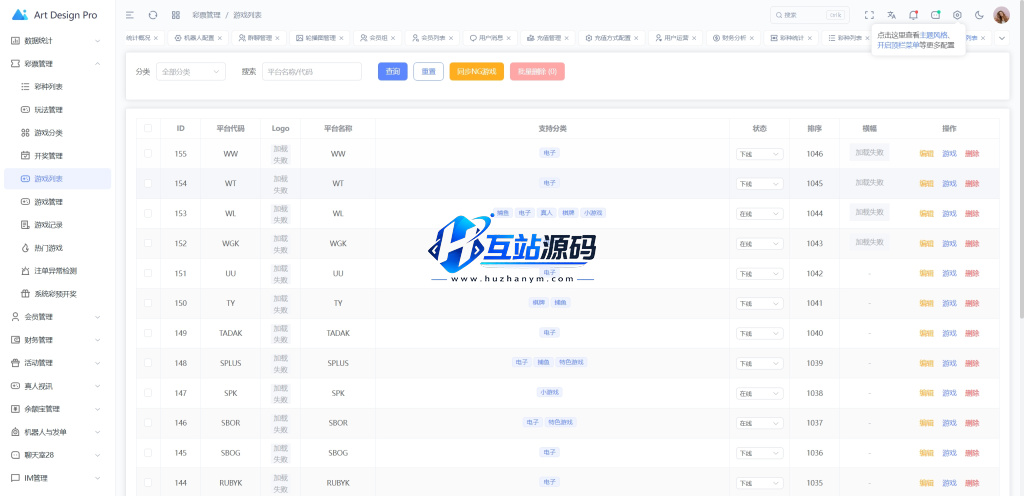Image resolution: width=1024 pixels, height=496 pixels.
Task: Close the 充值管理 tab
Action: click(x=567, y=38)
